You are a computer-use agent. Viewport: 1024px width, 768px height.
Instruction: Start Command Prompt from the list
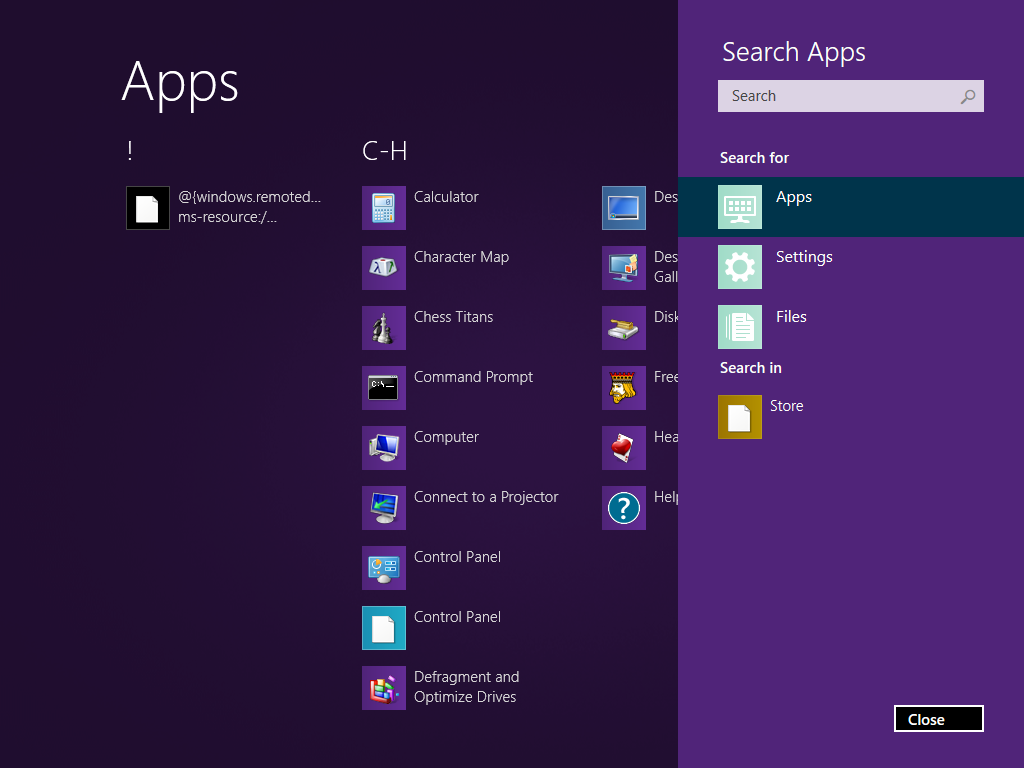383,388
